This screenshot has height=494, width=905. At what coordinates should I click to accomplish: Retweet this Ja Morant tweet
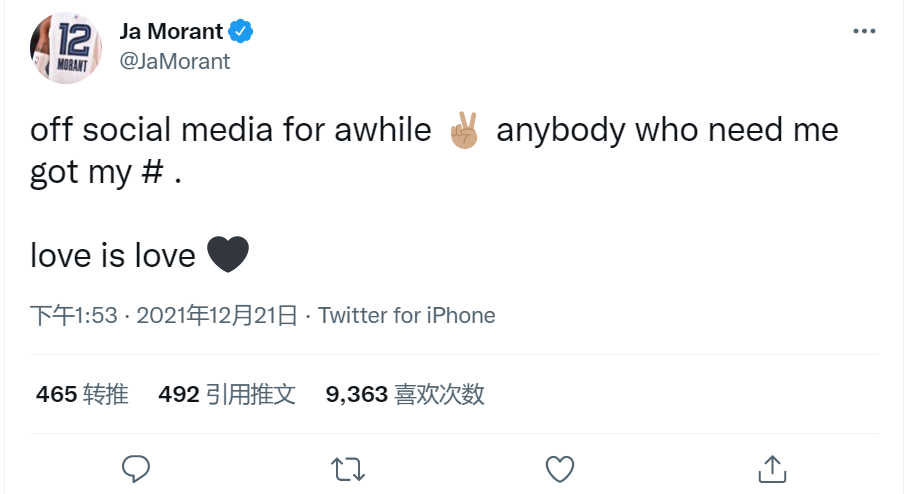click(x=348, y=467)
